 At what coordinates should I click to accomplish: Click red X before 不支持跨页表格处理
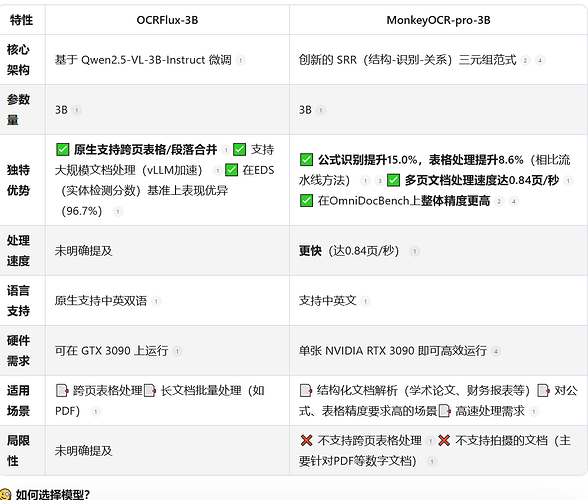(306, 440)
